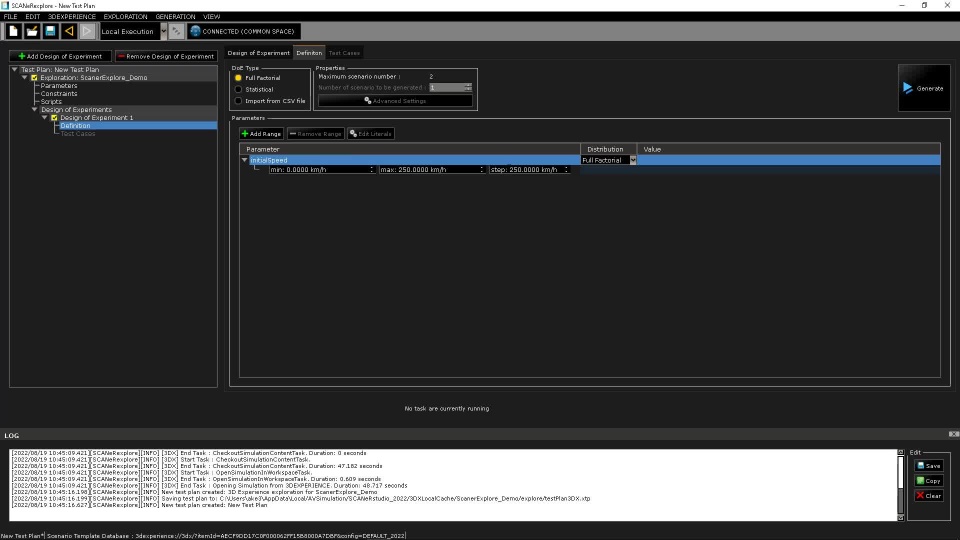Click the Distribution column header
The image size is (960, 540).
609,149
